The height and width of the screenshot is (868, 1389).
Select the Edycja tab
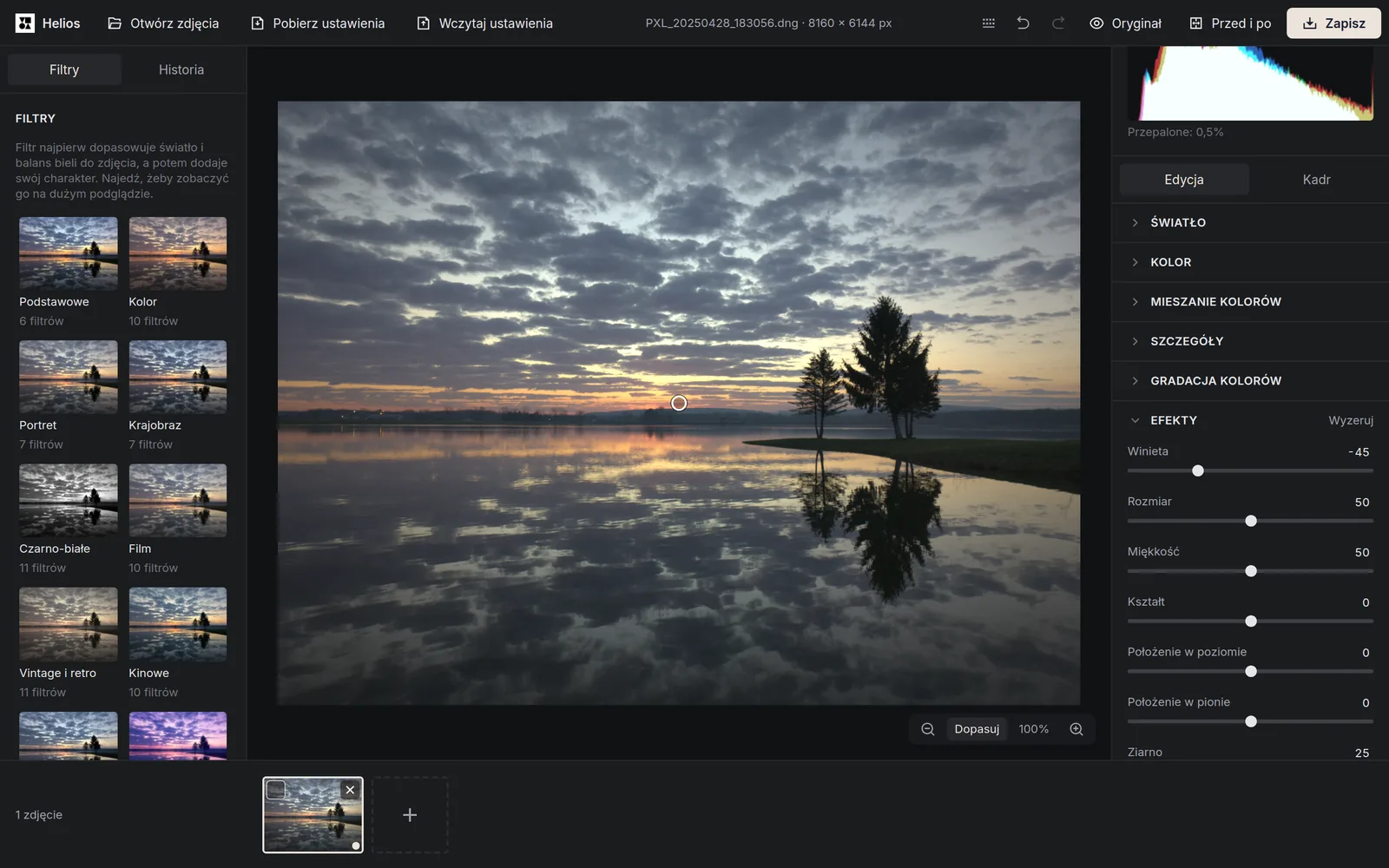[1184, 180]
